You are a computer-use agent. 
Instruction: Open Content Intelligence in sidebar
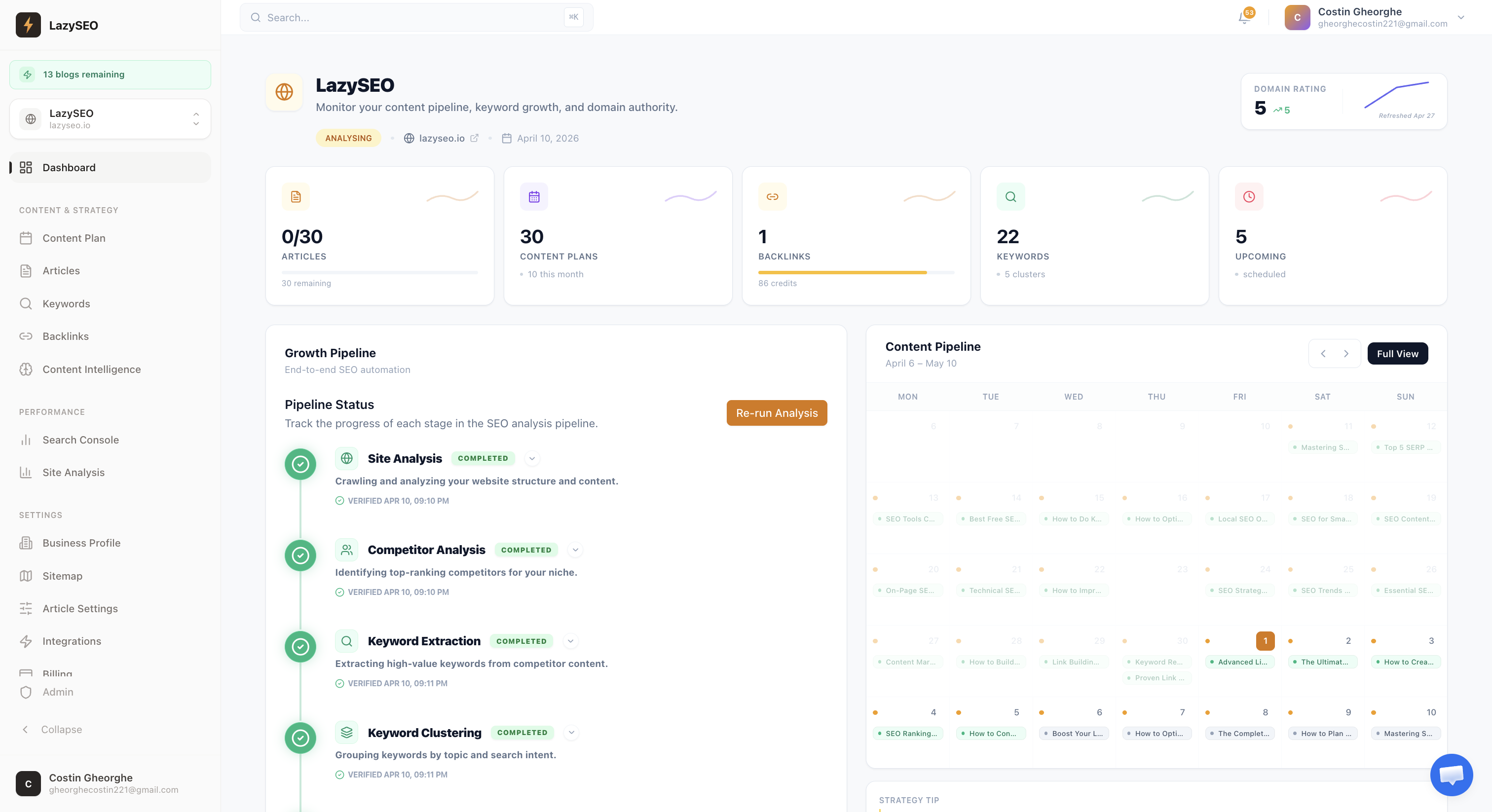(x=110, y=369)
